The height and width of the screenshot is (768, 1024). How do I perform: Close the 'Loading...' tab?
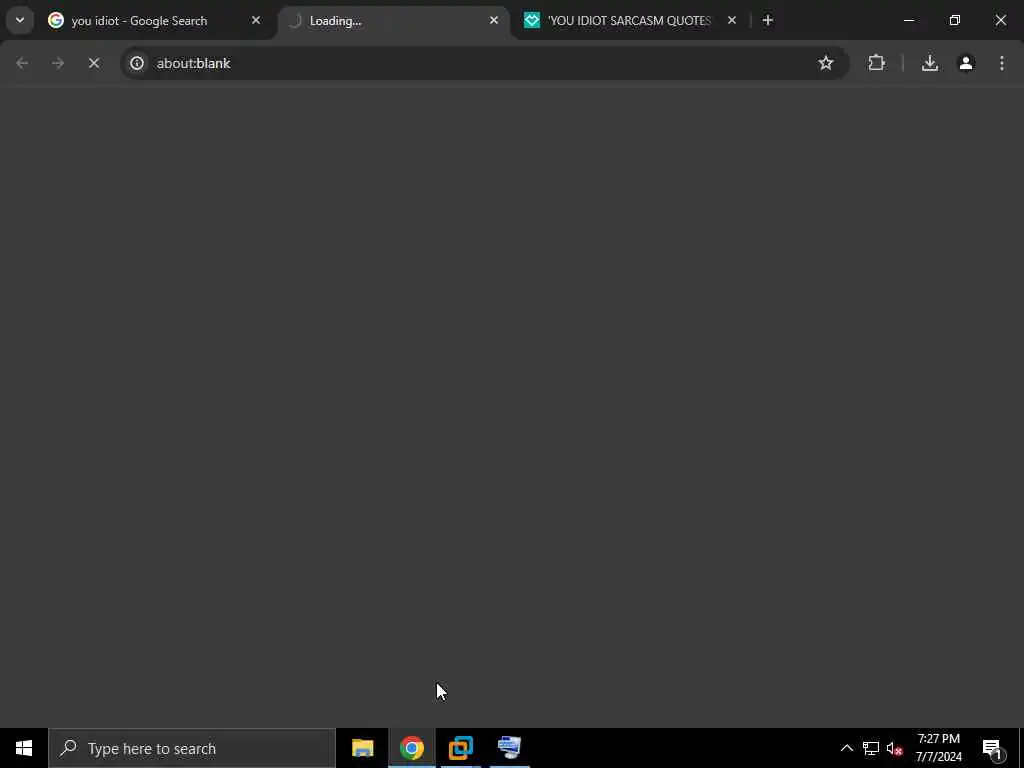coord(494,21)
